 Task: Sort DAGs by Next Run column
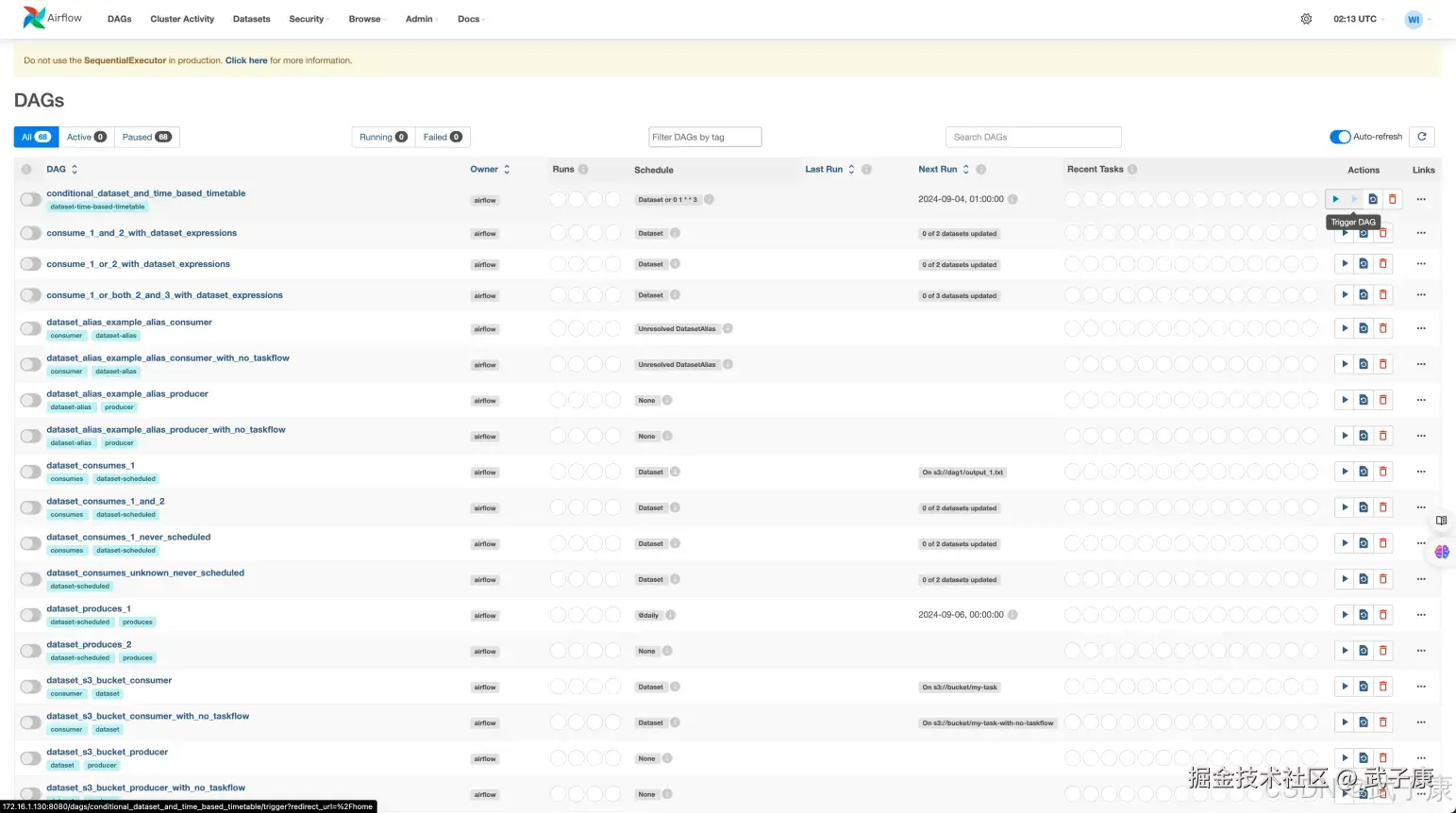(x=965, y=169)
